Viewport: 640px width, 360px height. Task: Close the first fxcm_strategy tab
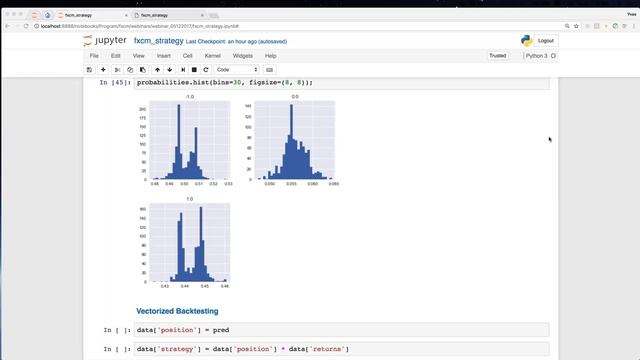click(126, 16)
